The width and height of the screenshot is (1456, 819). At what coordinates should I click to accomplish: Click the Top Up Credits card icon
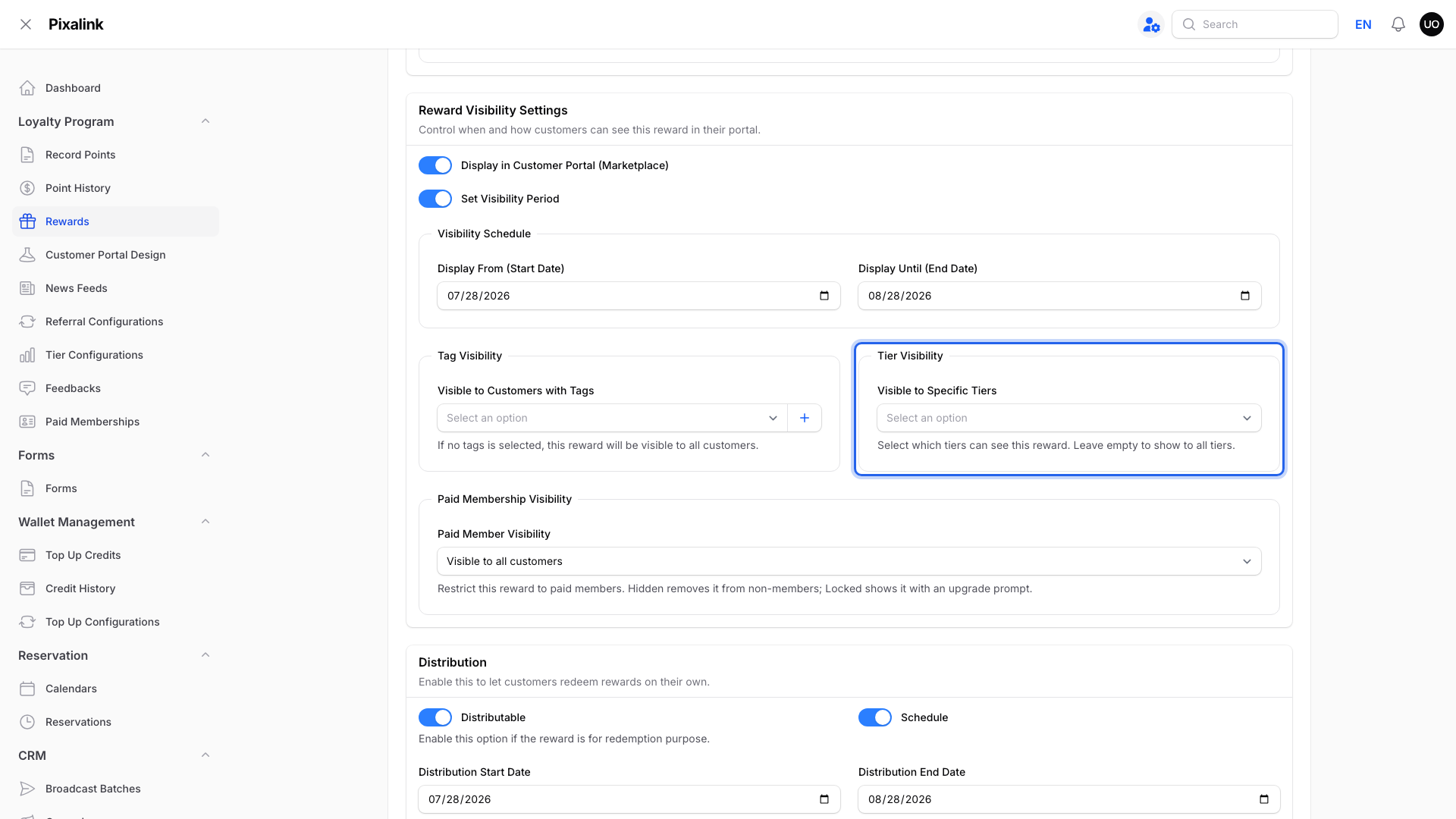coord(27,555)
